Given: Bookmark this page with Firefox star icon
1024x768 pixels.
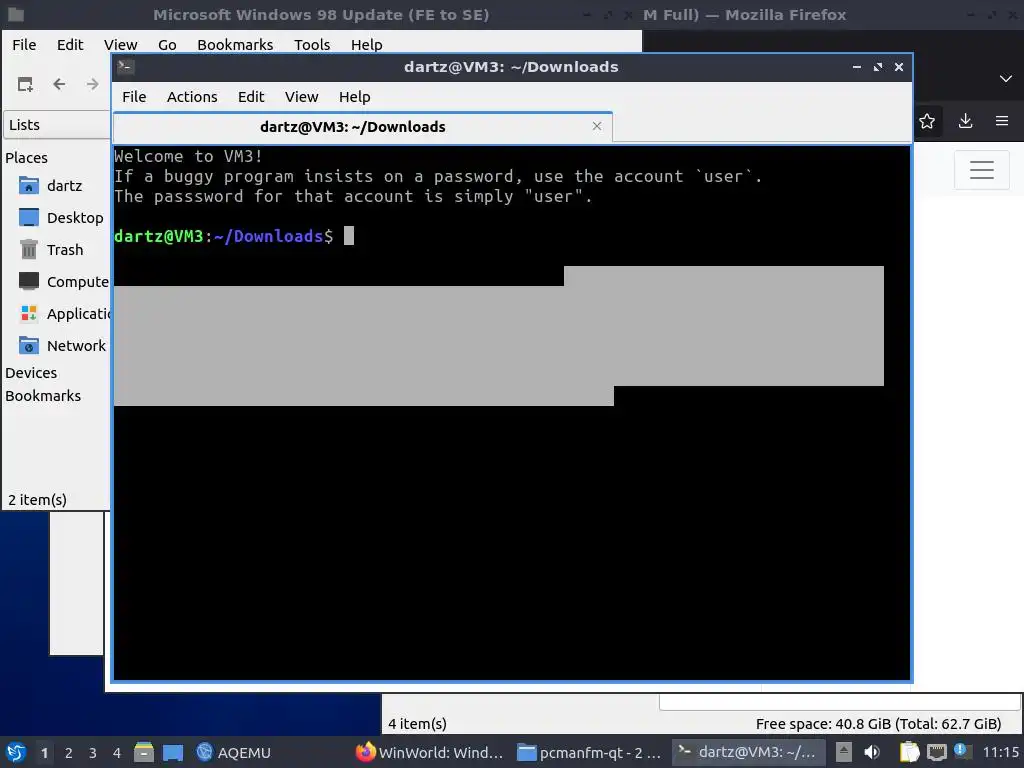Looking at the screenshot, I should pos(927,121).
